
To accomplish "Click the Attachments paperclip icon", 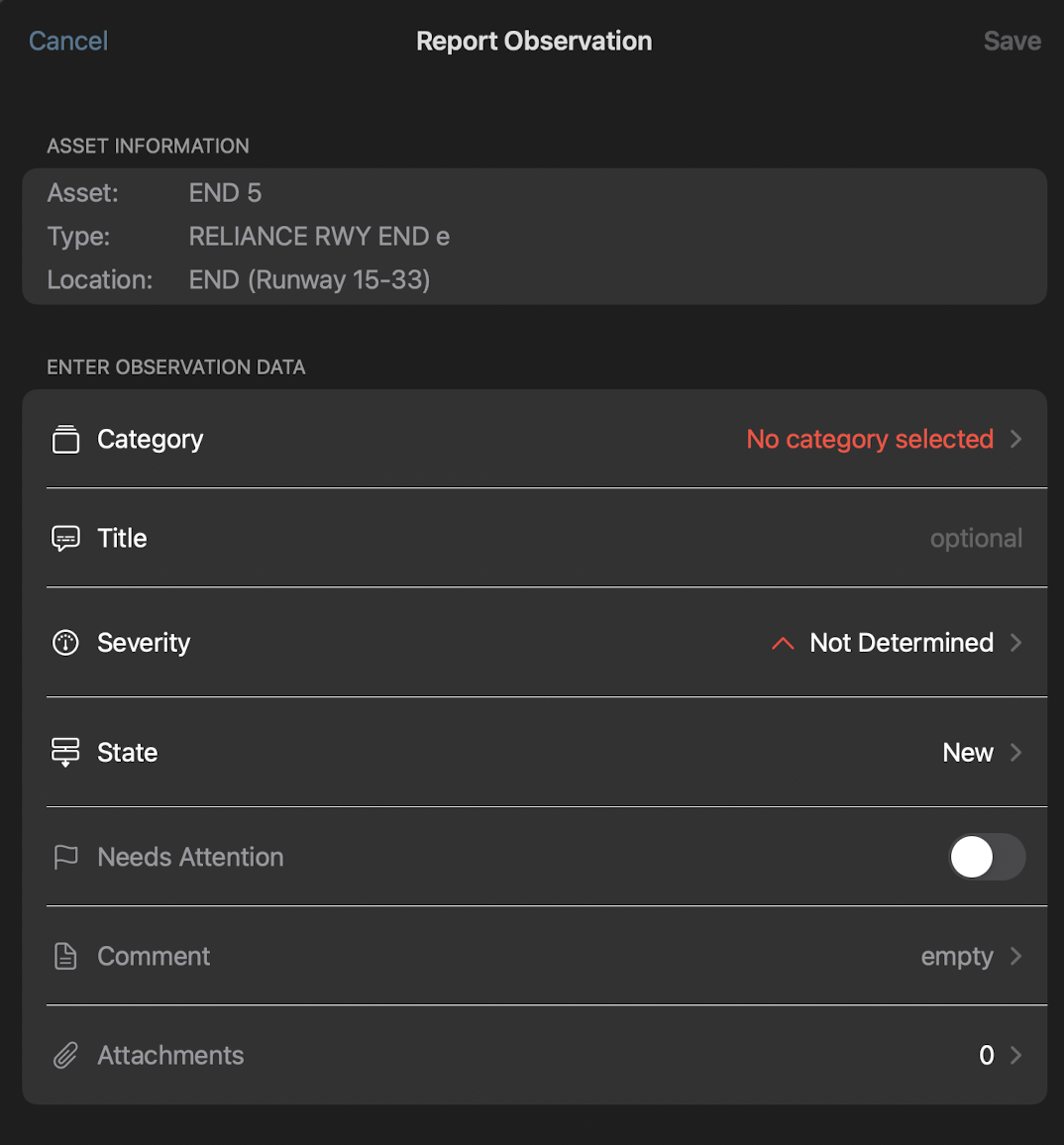I will 65,1055.
